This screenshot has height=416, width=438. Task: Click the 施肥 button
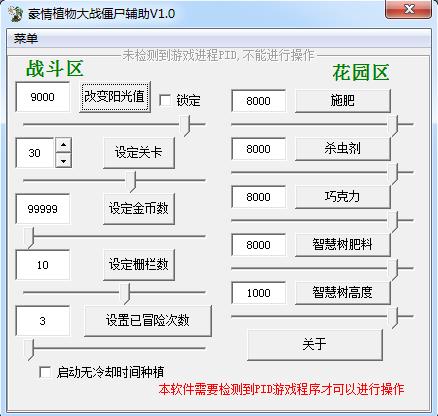pyautogui.click(x=343, y=100)
